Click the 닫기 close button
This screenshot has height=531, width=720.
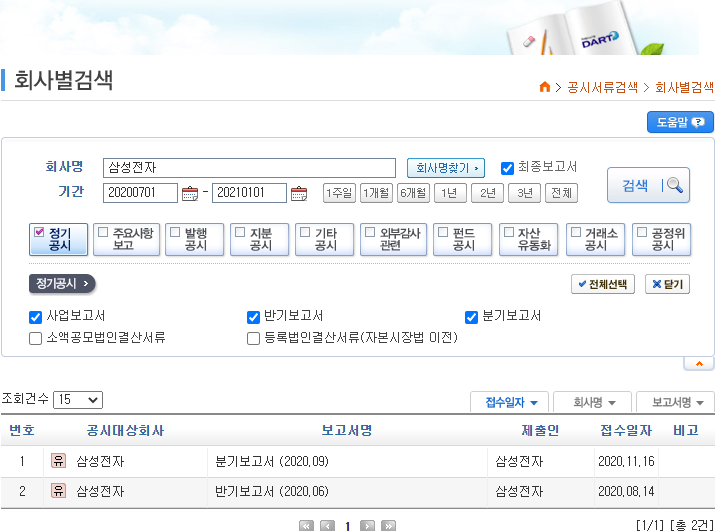coord(668,284)
